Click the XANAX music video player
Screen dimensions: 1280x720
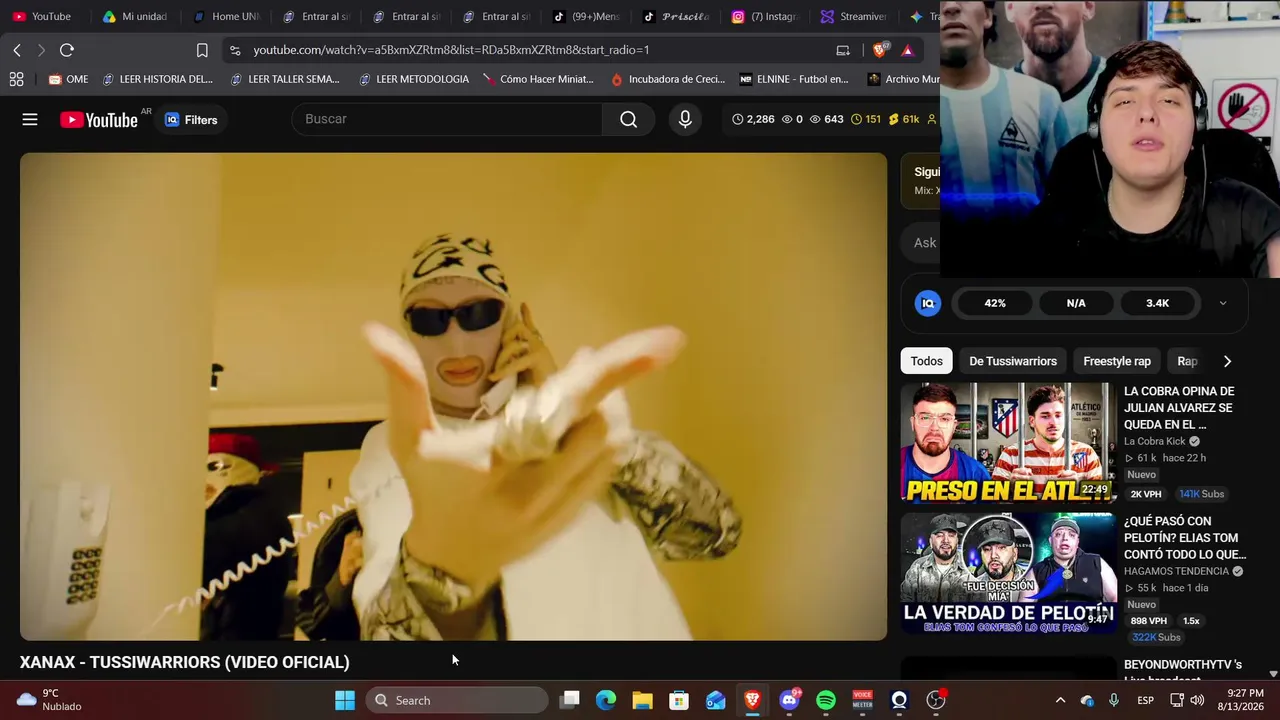pos(453,396)
